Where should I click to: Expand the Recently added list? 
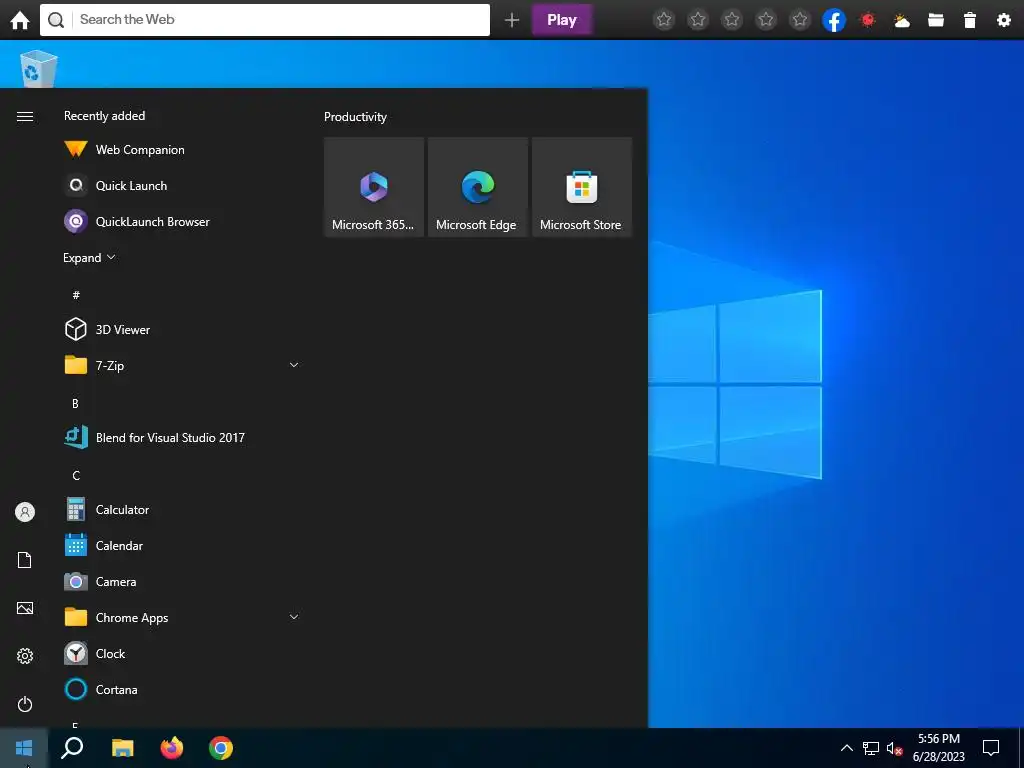coord(89,257)
